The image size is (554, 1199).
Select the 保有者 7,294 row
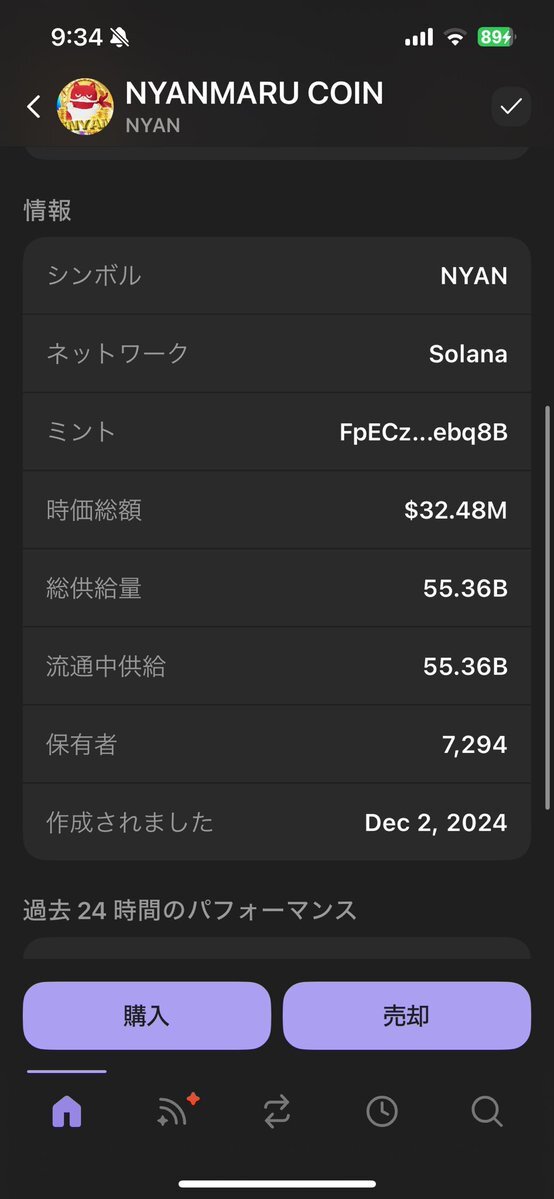[277, 744]
